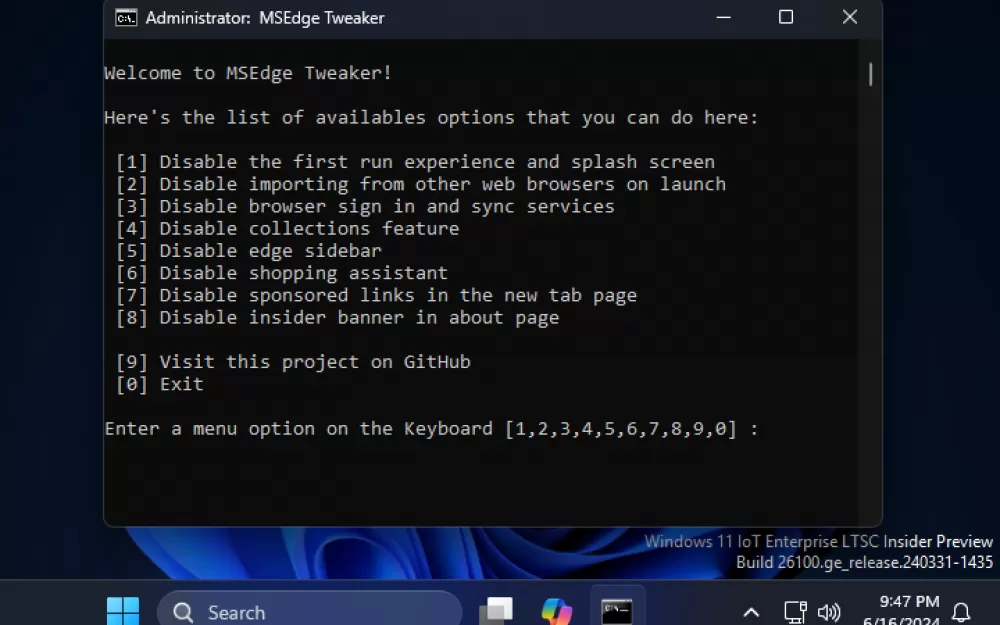This screenshot has width=1000, height=625.
Task: Maximize the MSEdge Tweaker window
Action: tap(786, 18)
